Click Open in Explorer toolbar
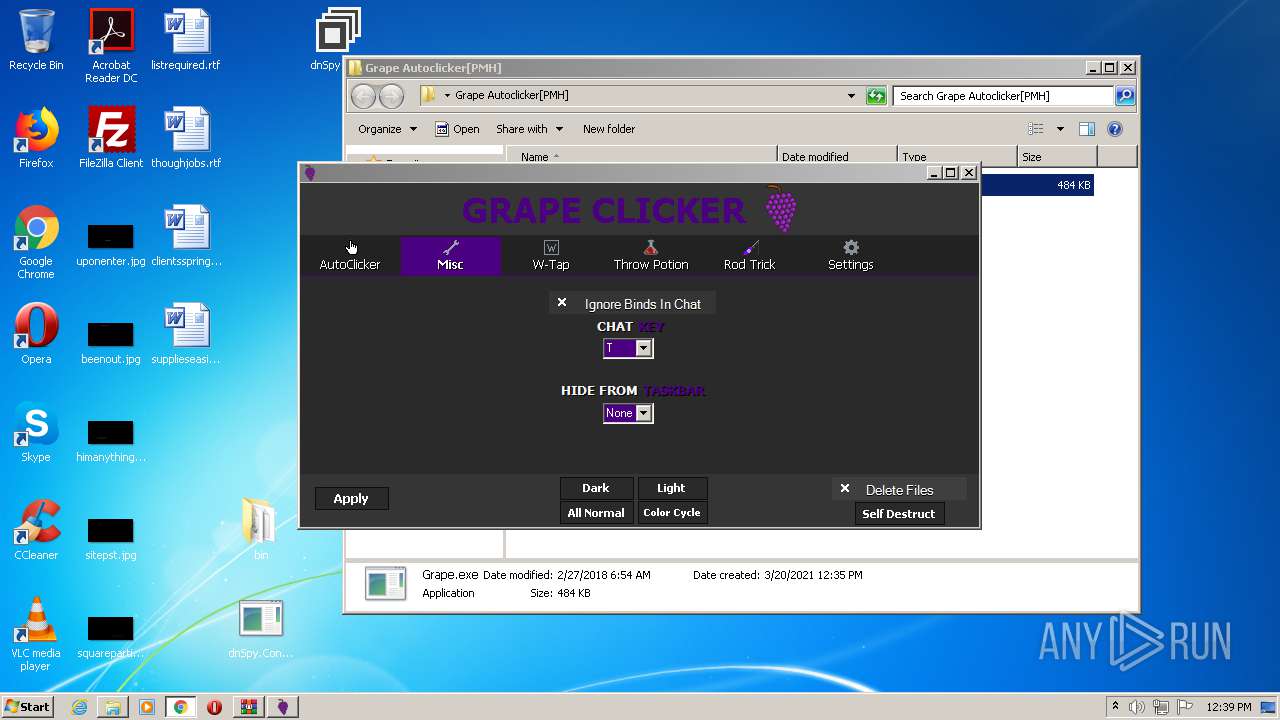The height and width of the screenshot is (720, 1280). point(457,129)
